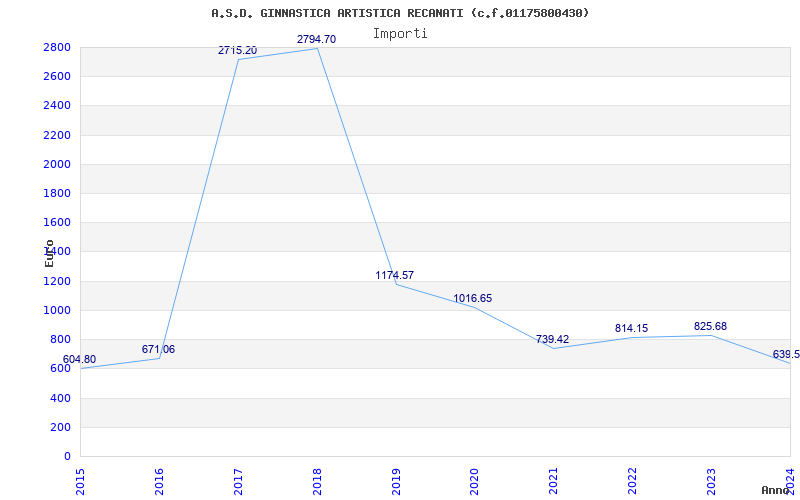Click the Euro axis label
Screen dimensions: 800x500
pos(49,253)
